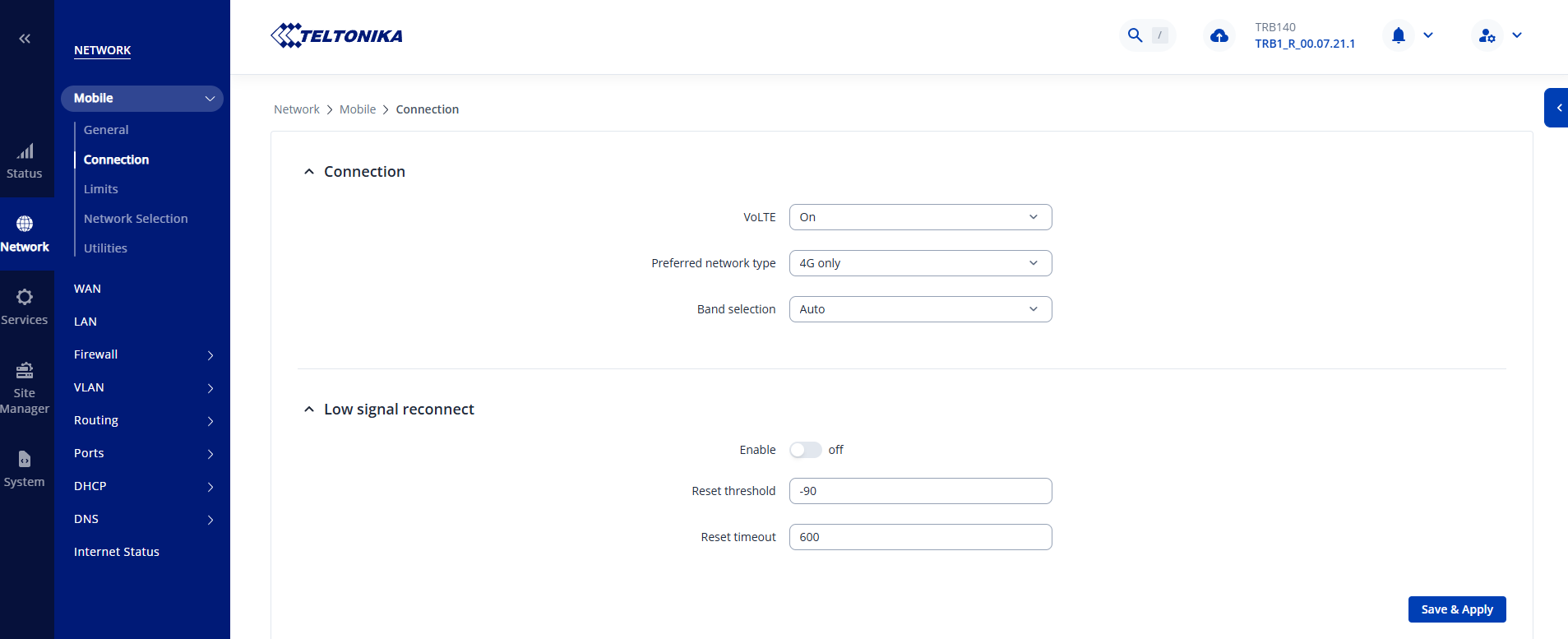This screenshot has width=1568, height=639.
Task: Open the Status section icon
Action: (x=25, y=152)
